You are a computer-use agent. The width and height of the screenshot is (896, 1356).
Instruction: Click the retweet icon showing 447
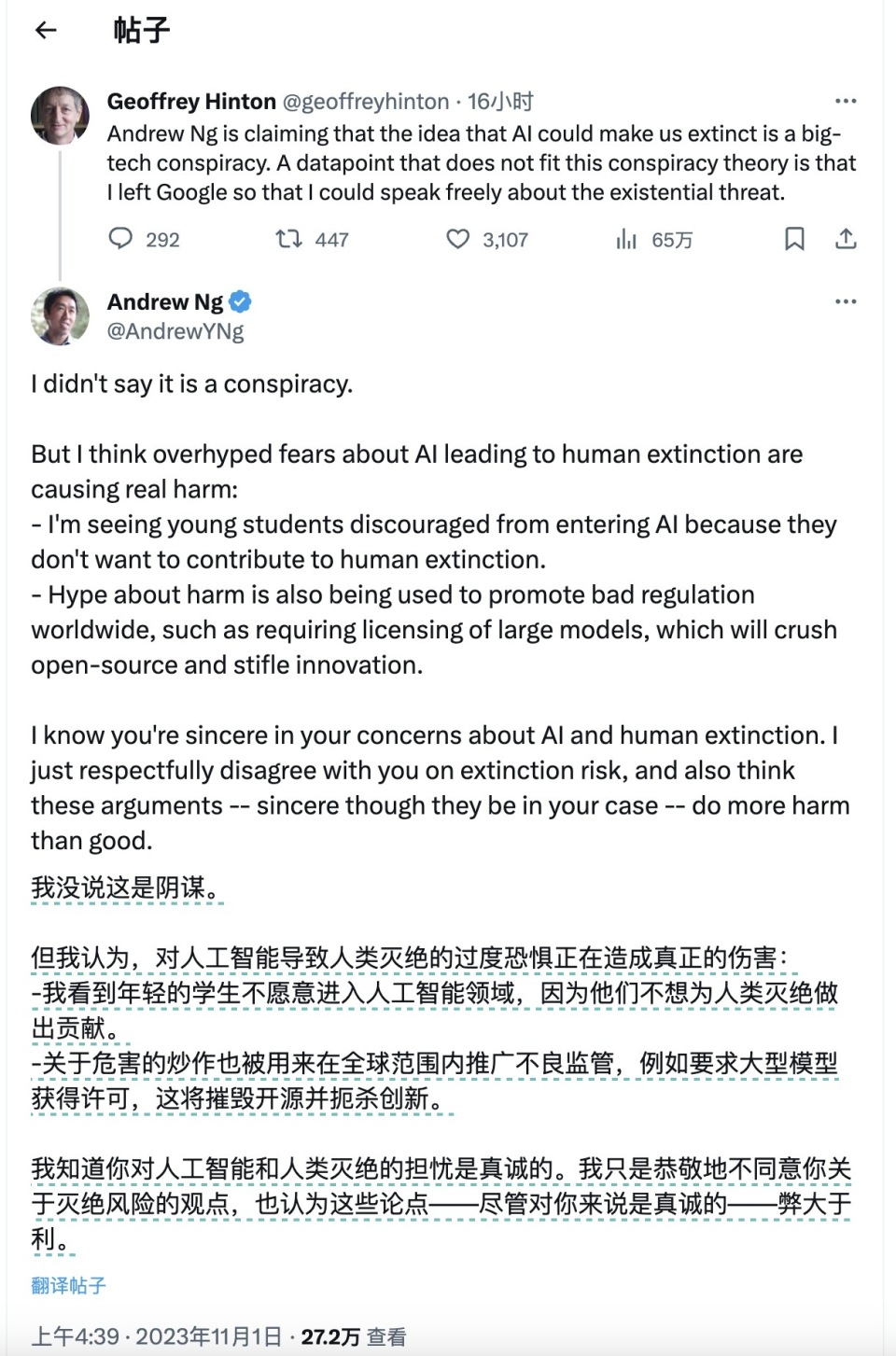pyautogui.click(x=287, y=240)
